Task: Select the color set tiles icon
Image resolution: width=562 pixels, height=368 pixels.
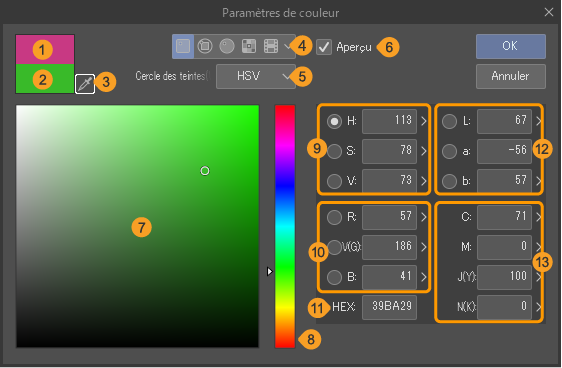Action: (x=249, y=46)
